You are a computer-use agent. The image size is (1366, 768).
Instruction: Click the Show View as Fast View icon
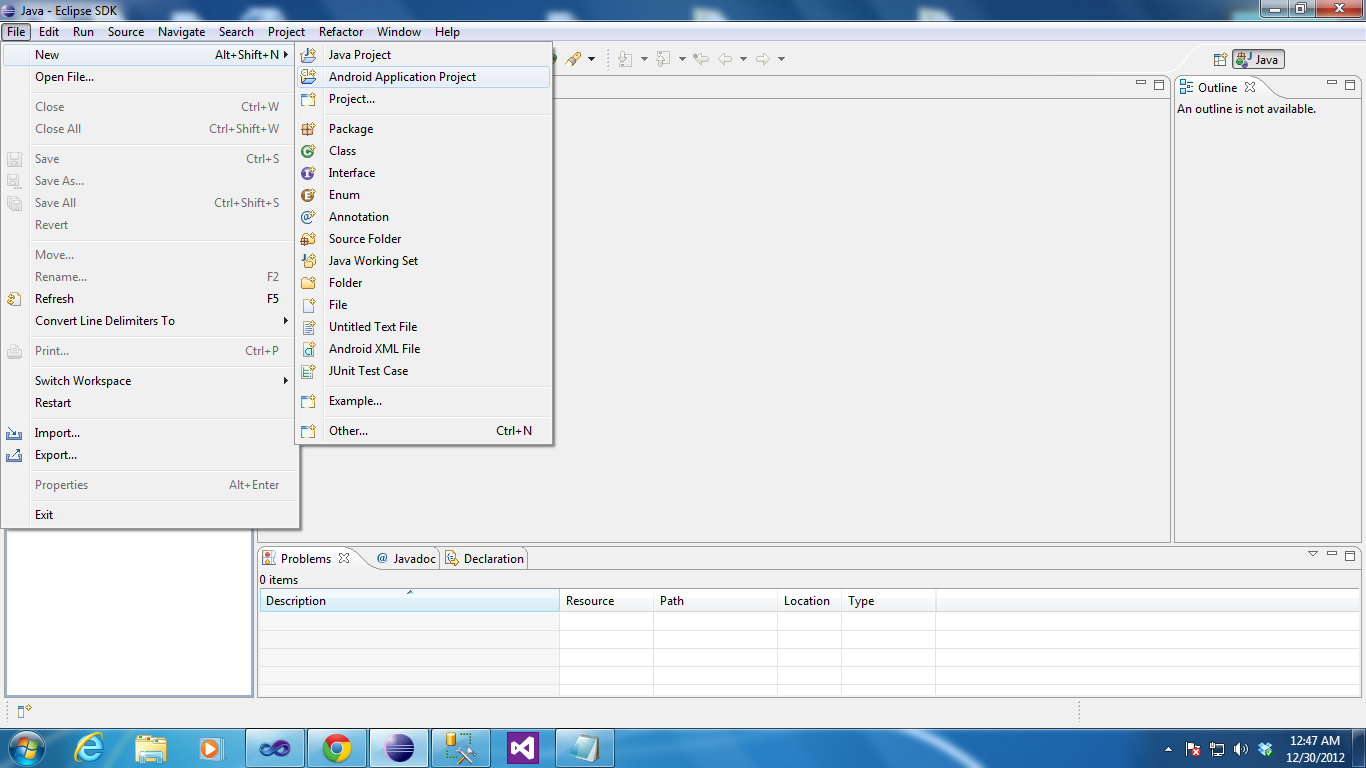click(24, 711)
